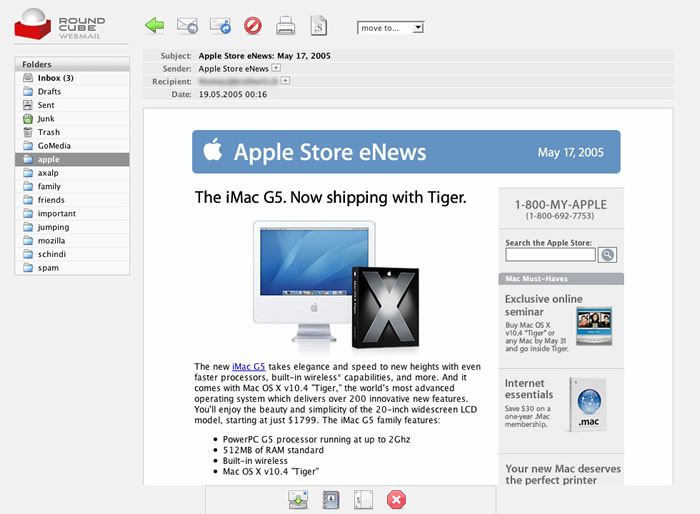The height and width of the screenshot is (514, 700).
Task: Open the jumping folder
Action: [x=72, y=227]
